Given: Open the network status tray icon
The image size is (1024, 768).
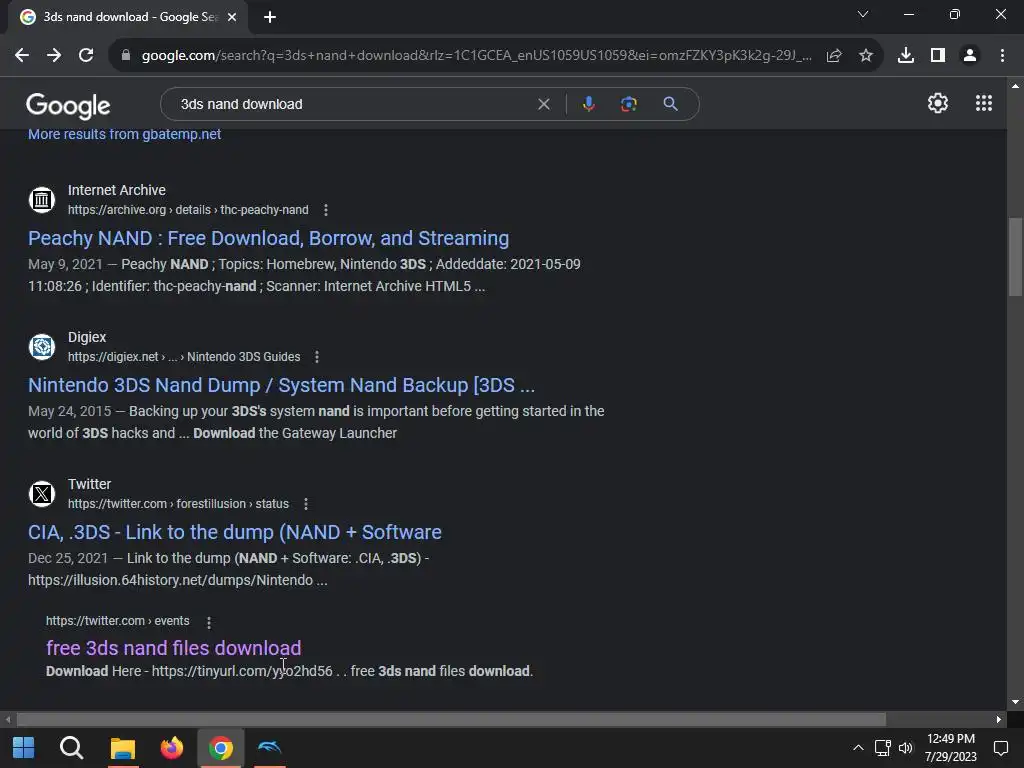Looking at the screenshot, I should (x=882, y=748).
